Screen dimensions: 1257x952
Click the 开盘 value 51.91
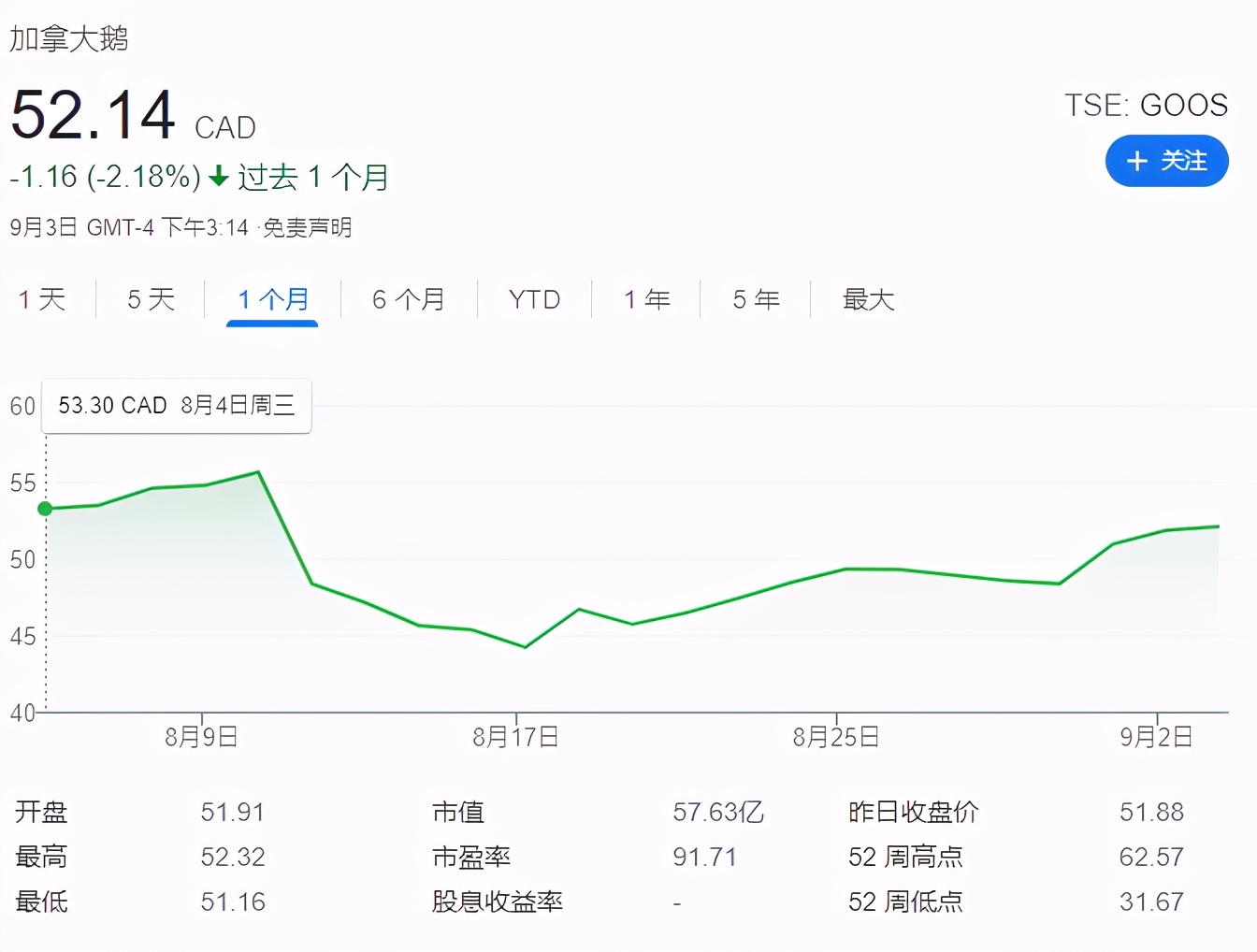coord(232,812)
